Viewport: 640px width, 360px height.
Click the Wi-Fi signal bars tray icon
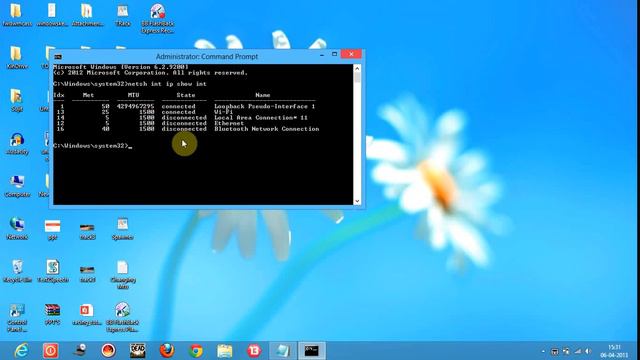coord(577,351)
